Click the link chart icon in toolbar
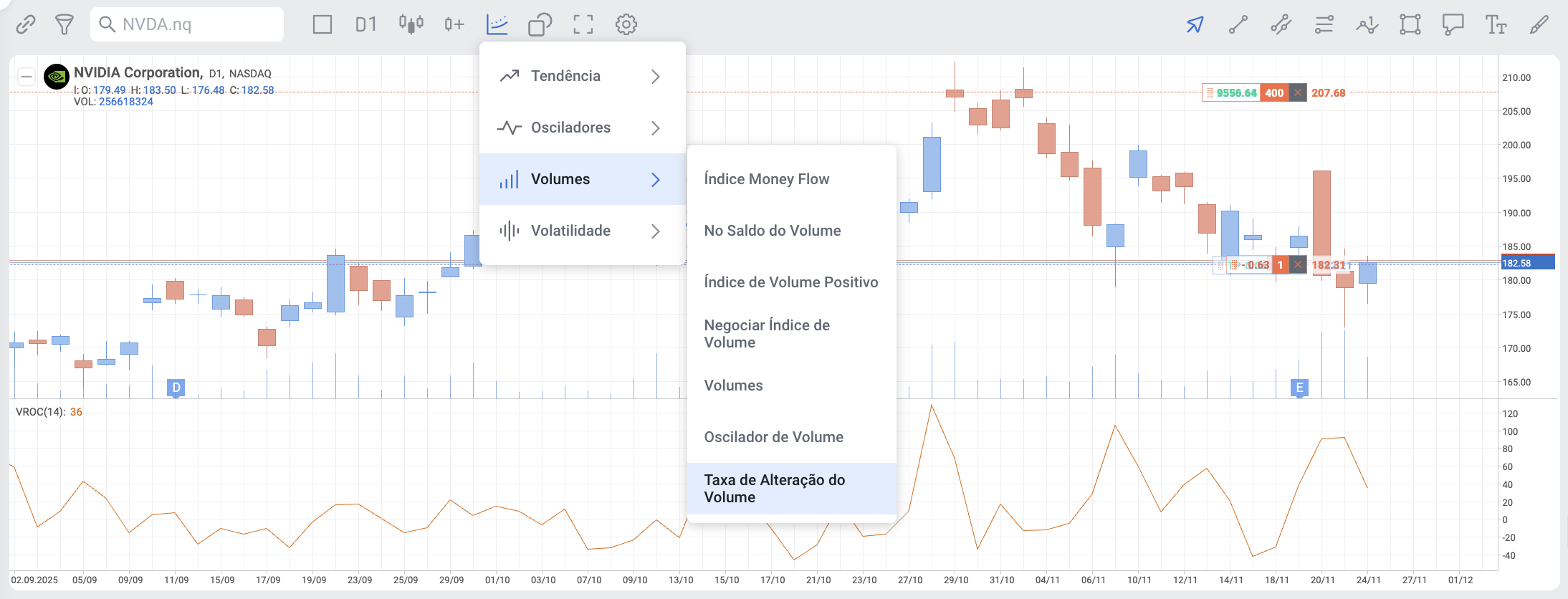The height and width of the screenshot is (599, 1568). [x=26, y=24]
